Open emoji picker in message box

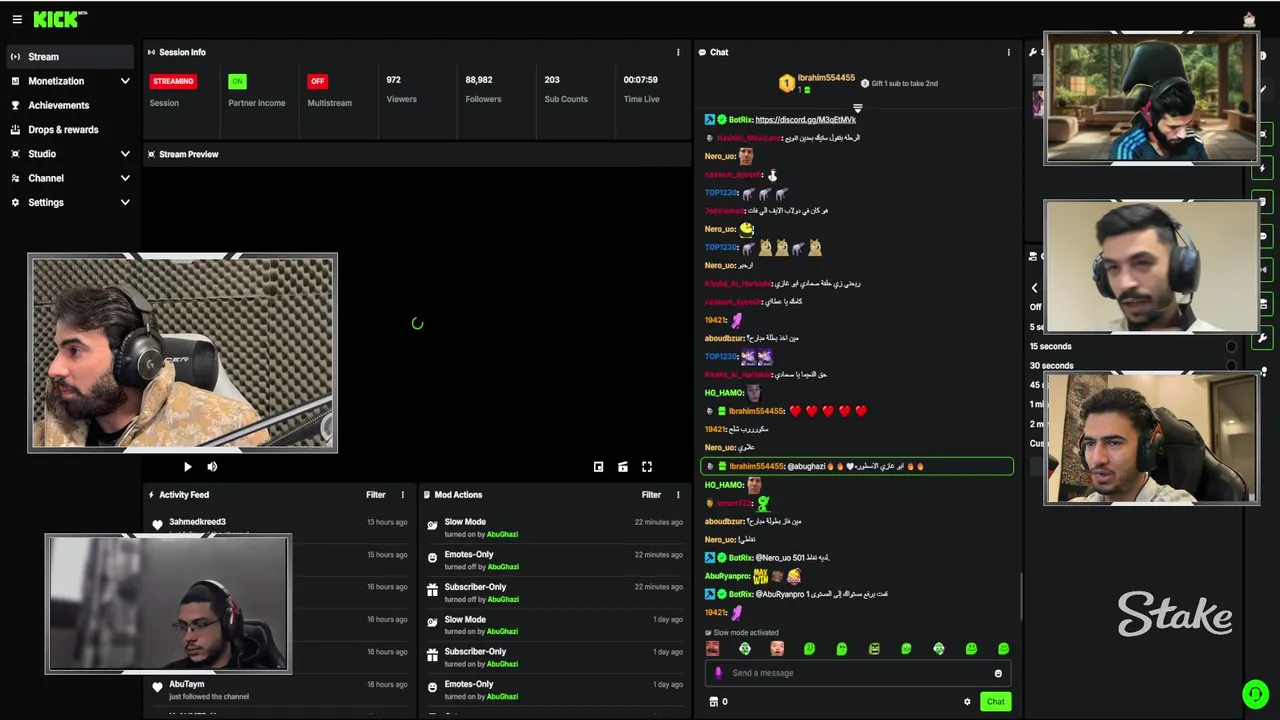pos(997,673)
